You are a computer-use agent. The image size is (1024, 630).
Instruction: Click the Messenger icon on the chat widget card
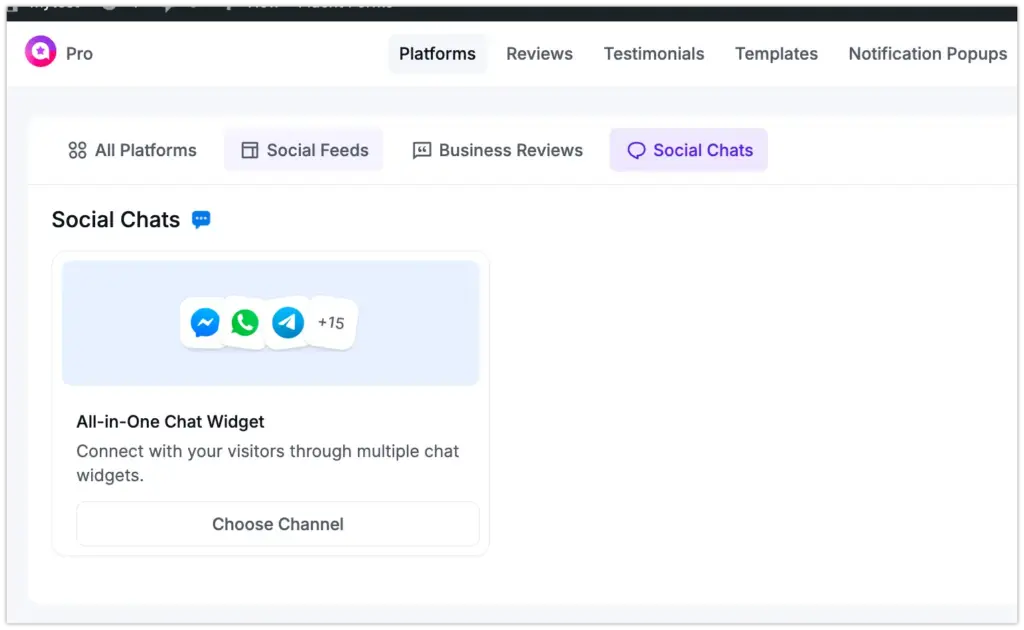pos(204,322)
